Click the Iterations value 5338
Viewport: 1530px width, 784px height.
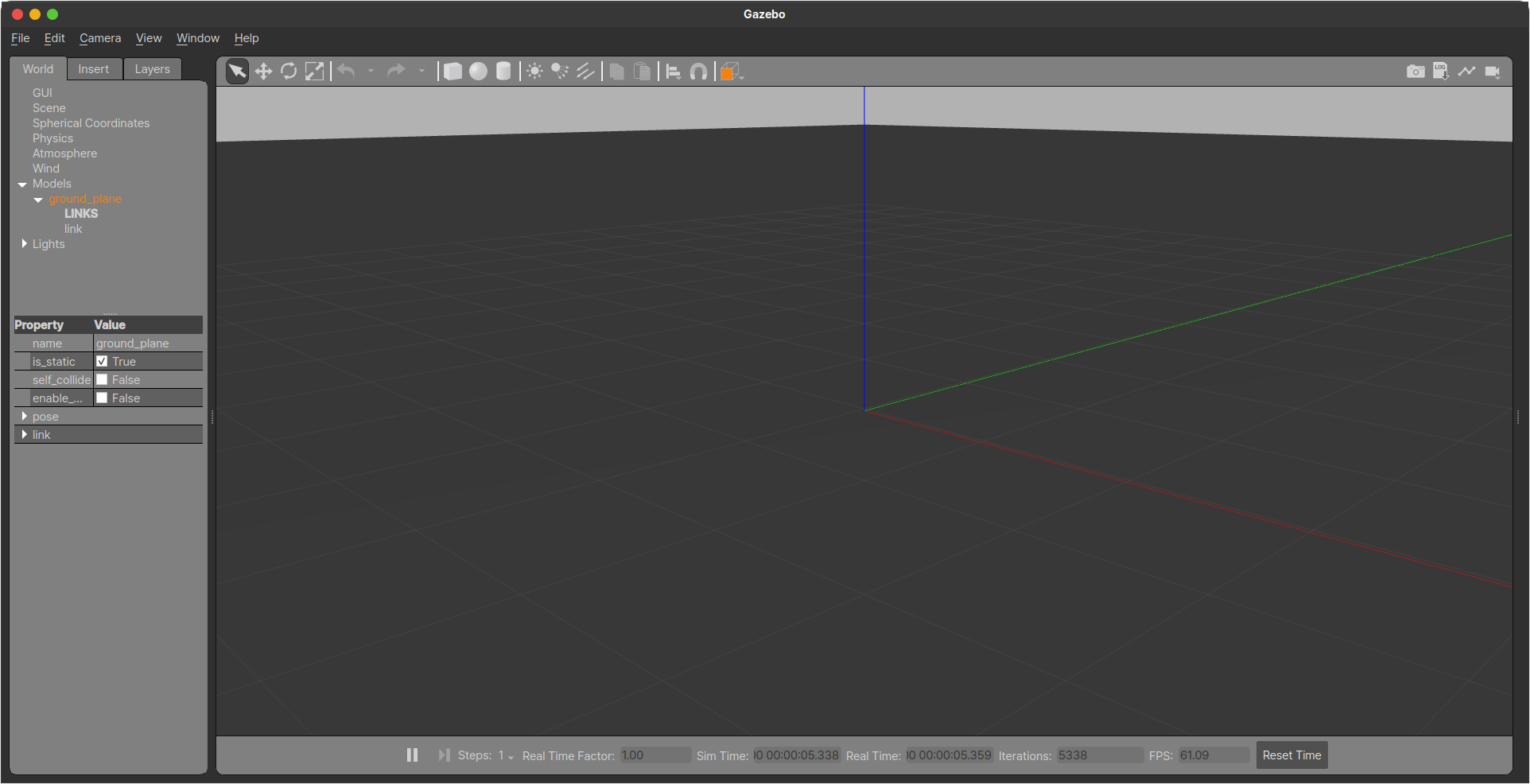pos(1100,755)
